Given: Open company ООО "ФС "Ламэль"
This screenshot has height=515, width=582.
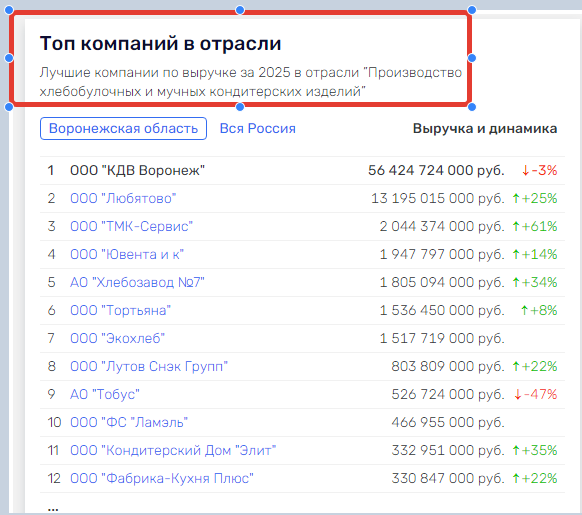Looking at the screenshot, I should click(129, 422).
